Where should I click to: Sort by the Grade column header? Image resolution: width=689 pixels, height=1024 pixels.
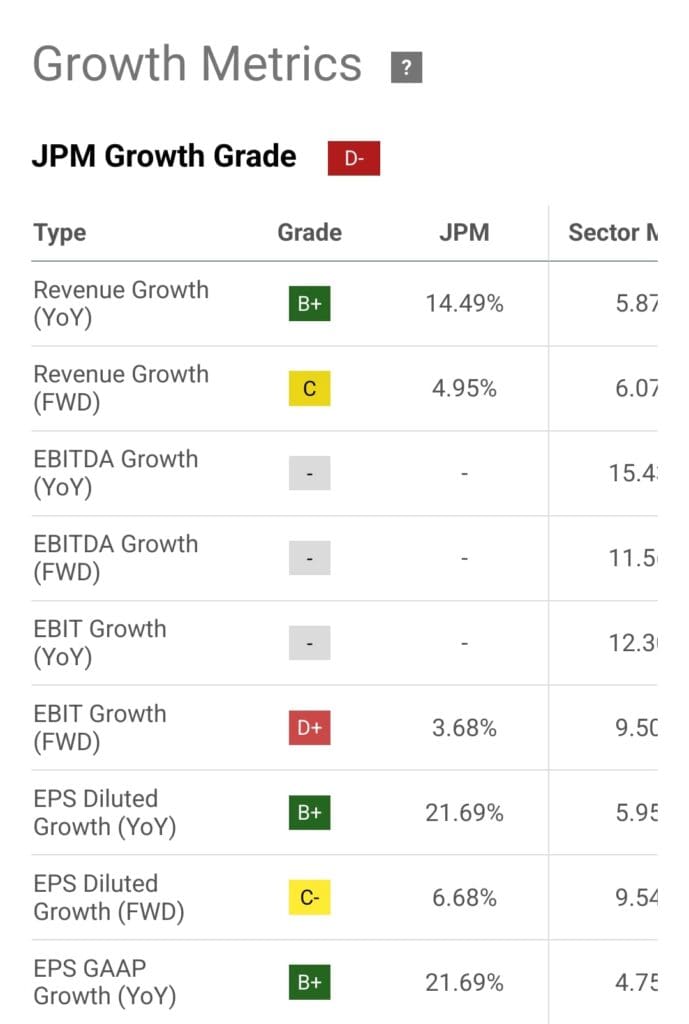(x=309, y=232)
